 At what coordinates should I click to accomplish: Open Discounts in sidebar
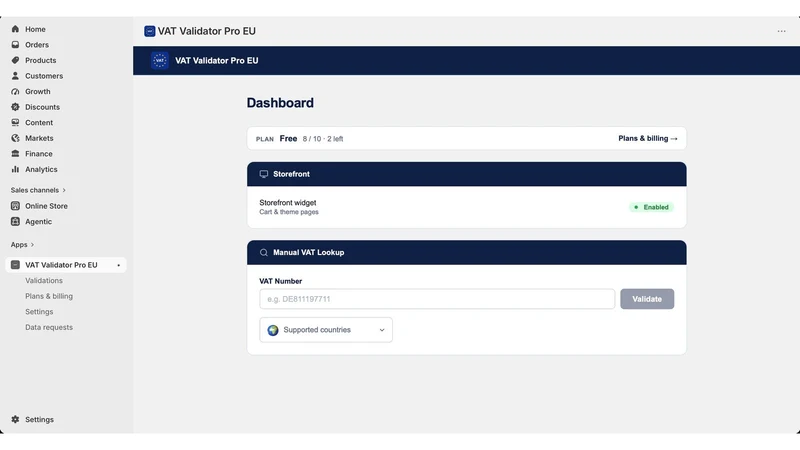pyautogui.click(x=42, y=107)
